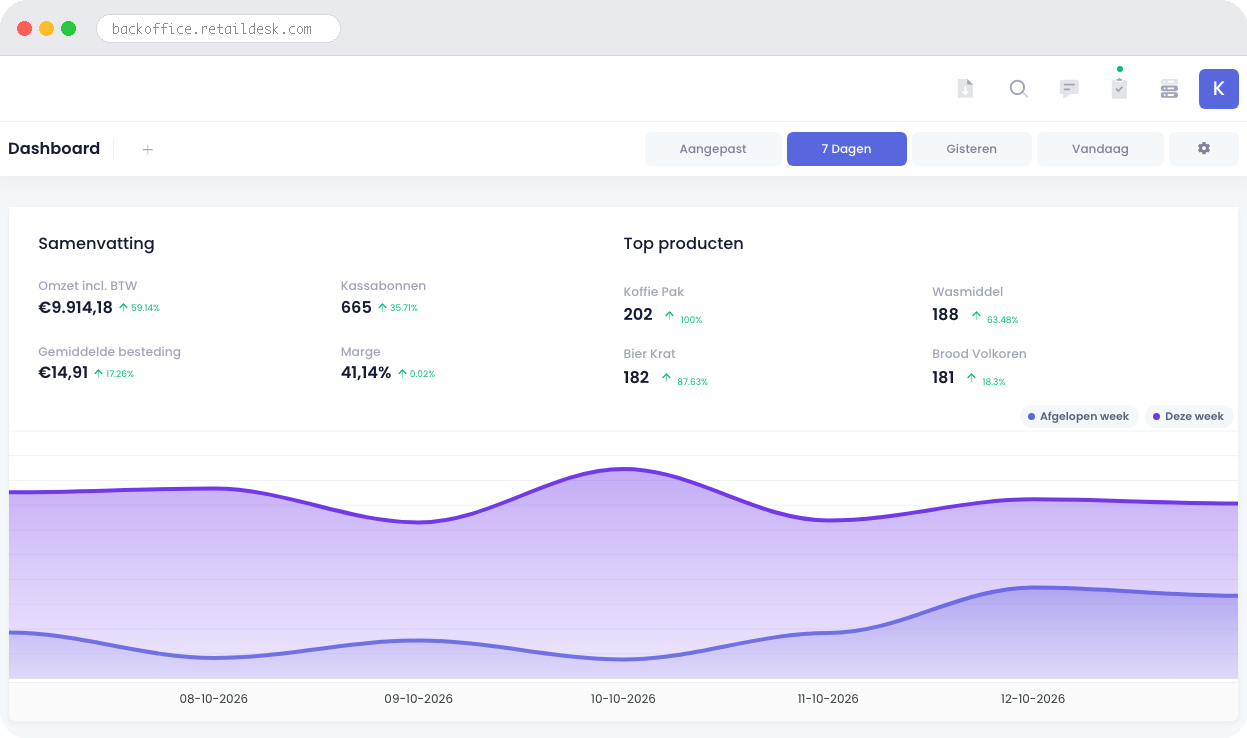1247x738 pixels.
Task: Click the 10-10-2026 axis date label
Action: 623,699
